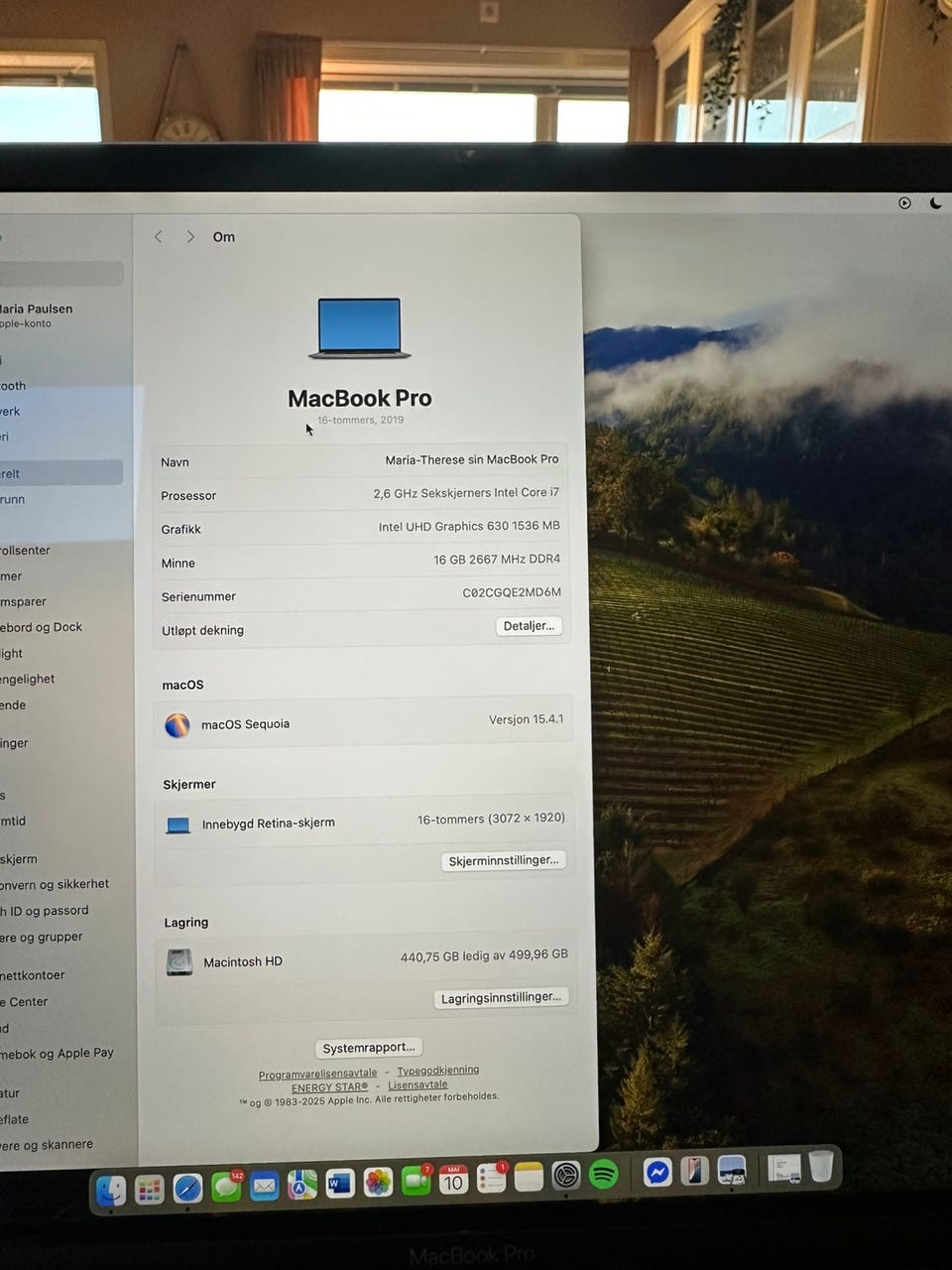Screen dimensions: 952x1270
Task: Click the Systemrapport button
Action: (x=369, y=1048)
